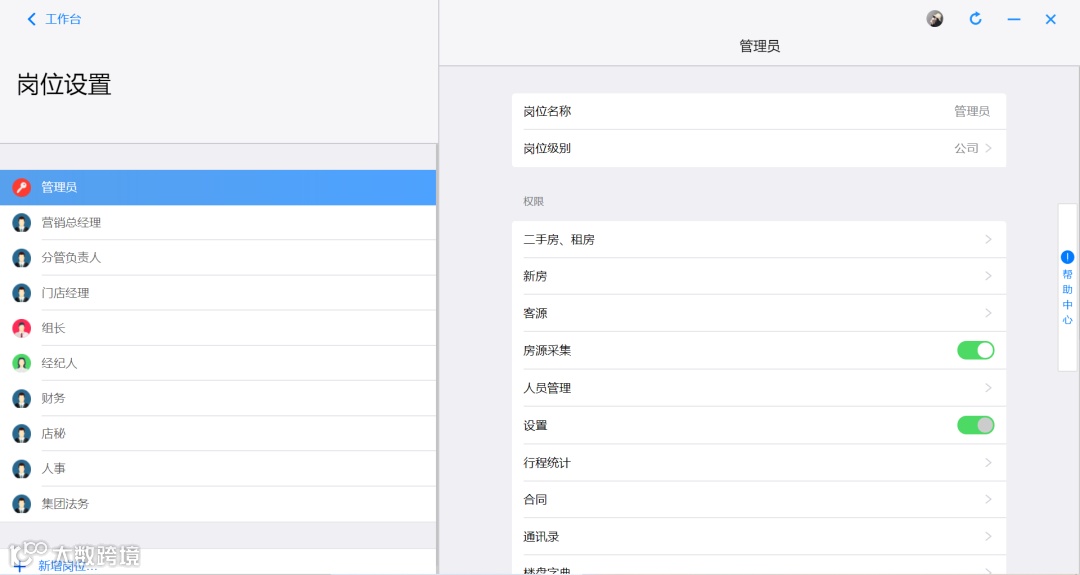Expand the 新房 permission chevron
The height and width of the screenshot is (575, 1080).
coord(988,275)
